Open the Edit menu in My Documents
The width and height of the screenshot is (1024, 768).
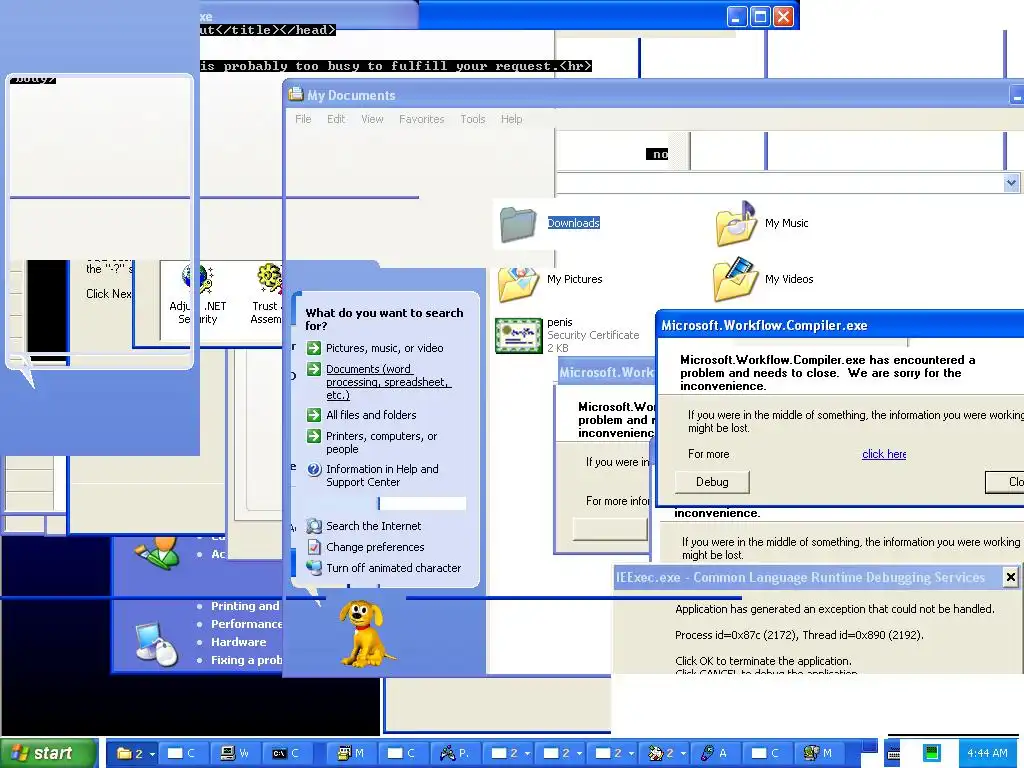coord(336,119)
